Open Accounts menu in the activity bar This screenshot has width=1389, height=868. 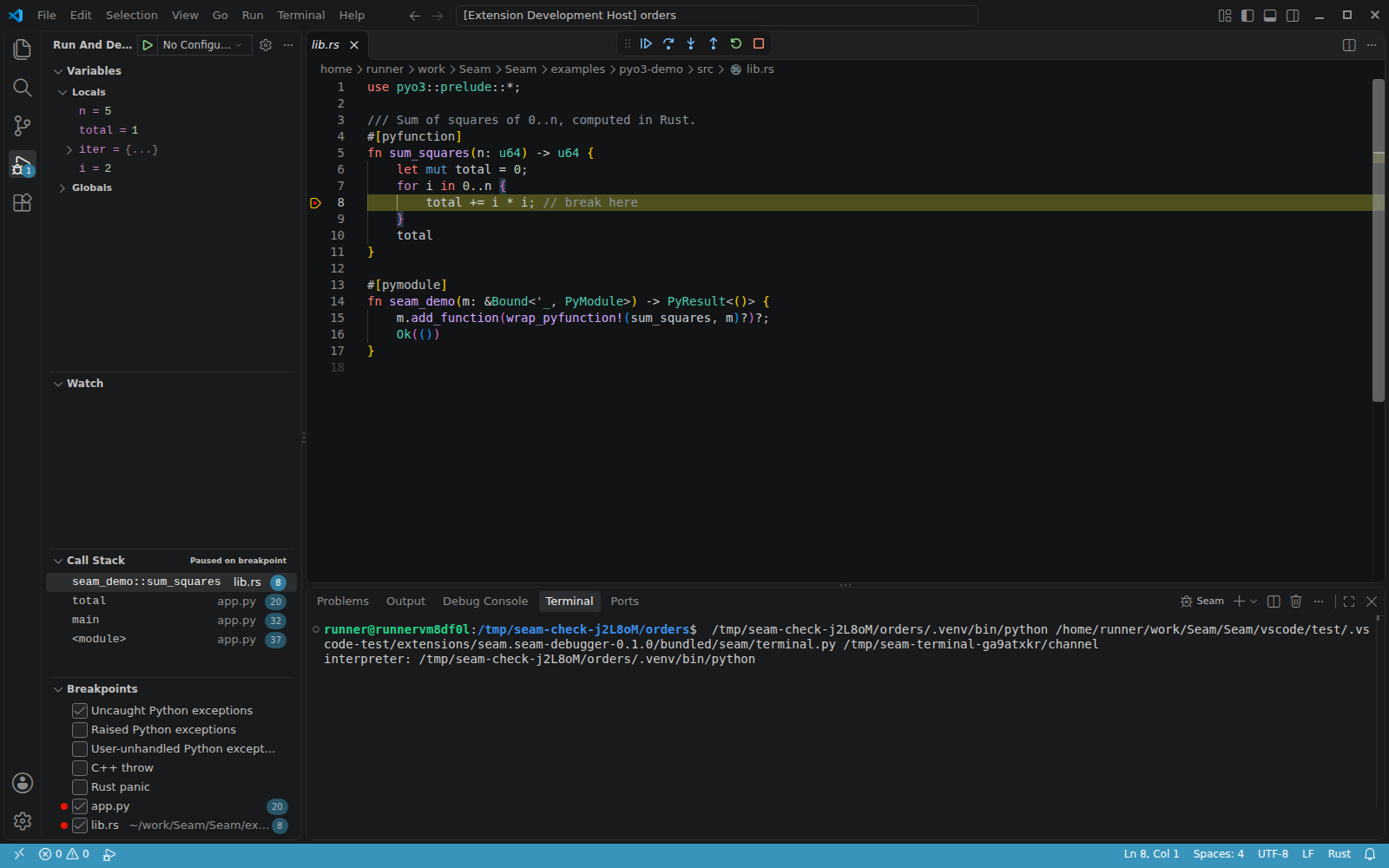point(23,783)
